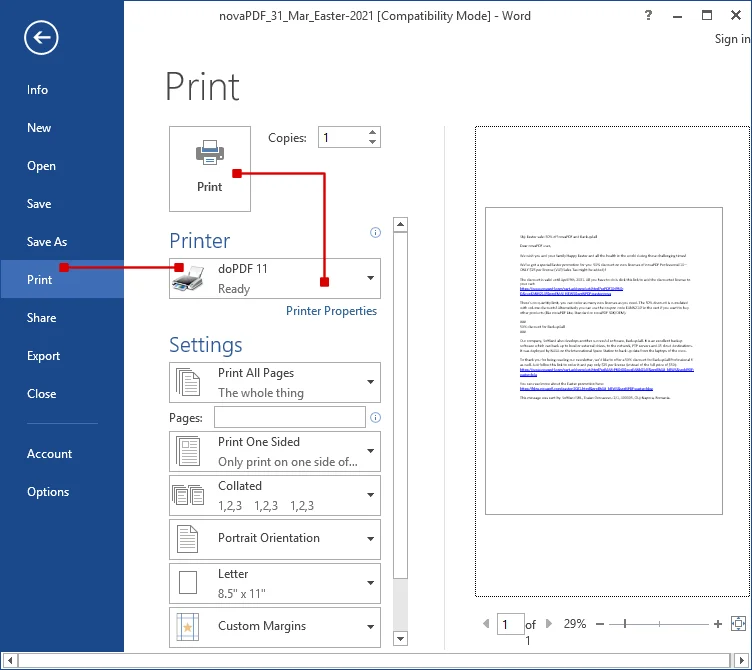Open the Print One Sided dropdown
This screenshot has height=670, width=752.
point(275,451)
